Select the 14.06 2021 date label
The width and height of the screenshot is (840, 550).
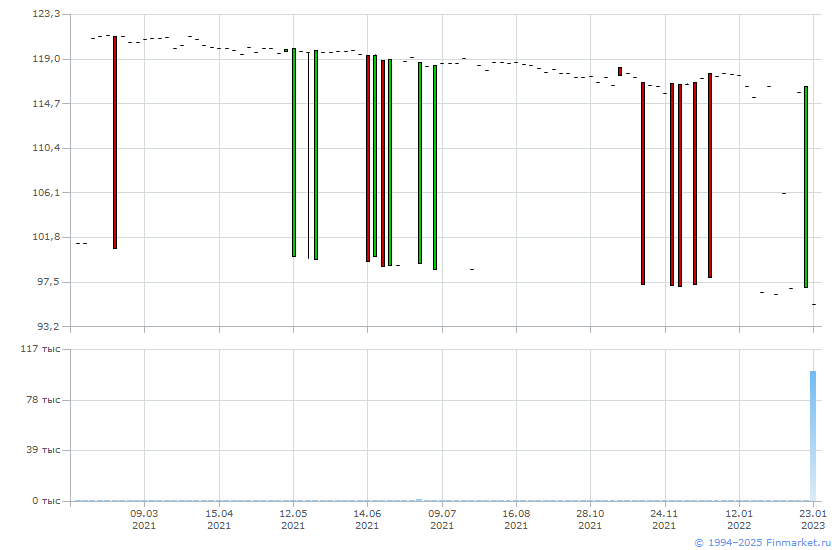[x=367, y=518]
